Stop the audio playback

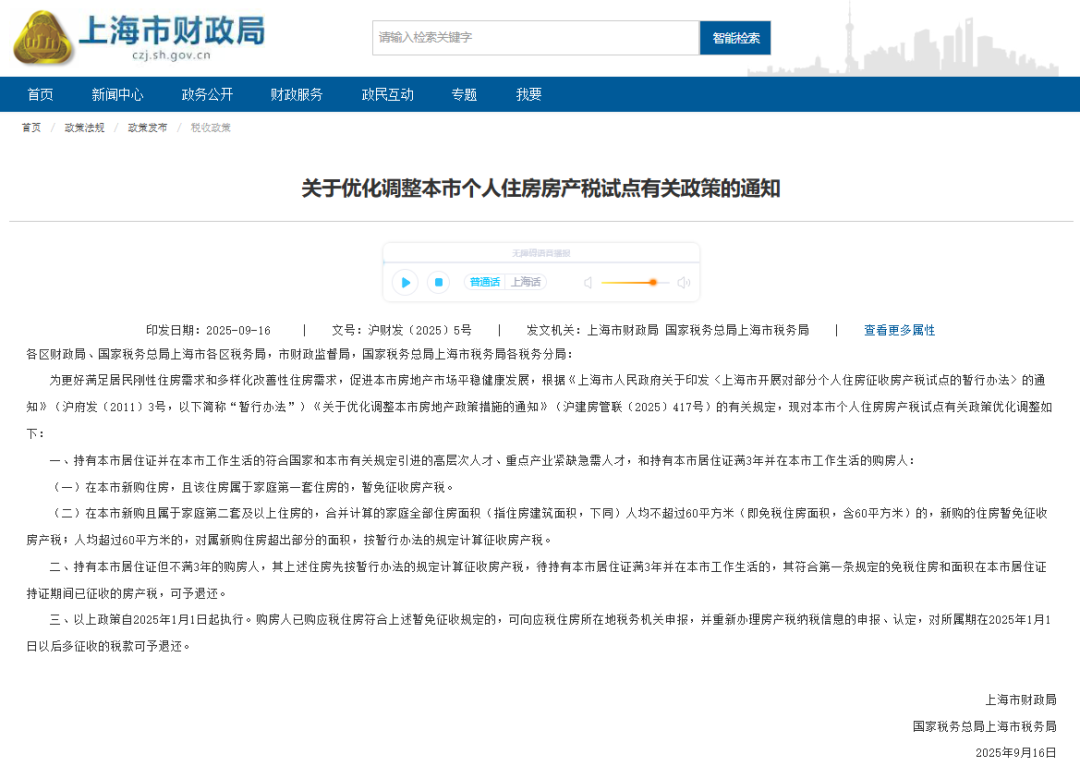439,282
